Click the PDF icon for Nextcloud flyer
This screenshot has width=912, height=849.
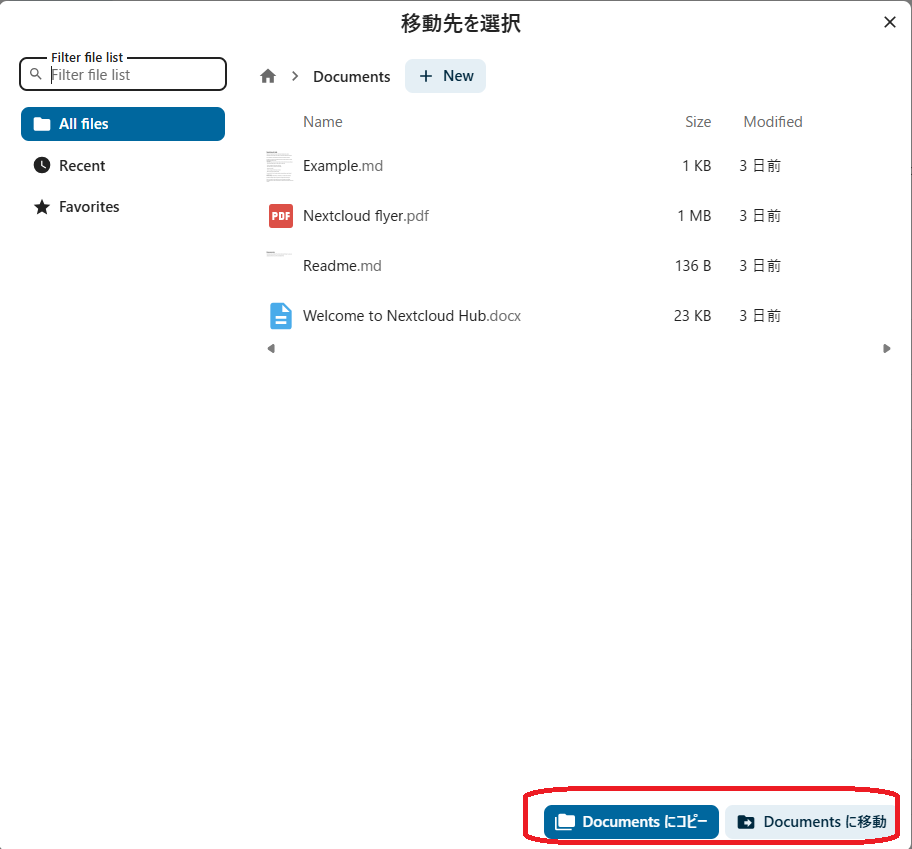281,216
